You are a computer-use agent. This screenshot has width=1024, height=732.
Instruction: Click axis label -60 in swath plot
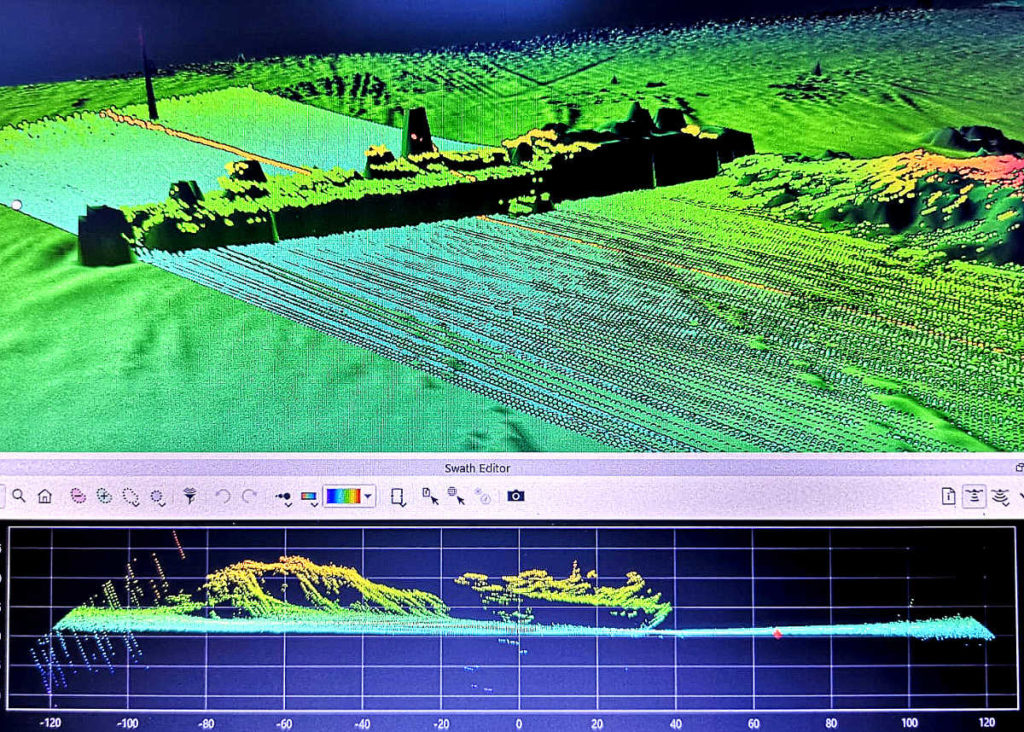tap(284, 724)
